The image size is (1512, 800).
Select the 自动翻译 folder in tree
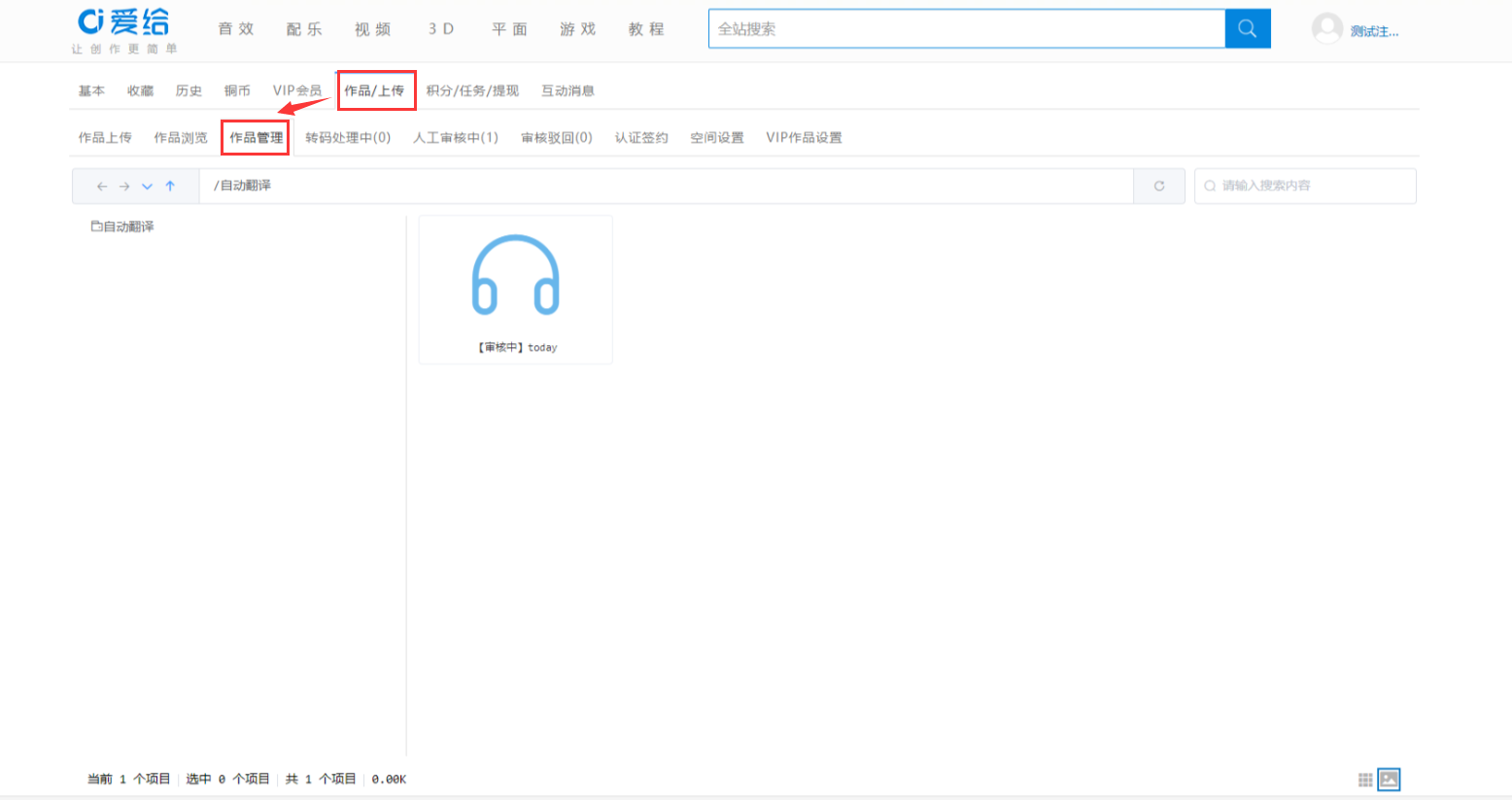pos(122,226)
